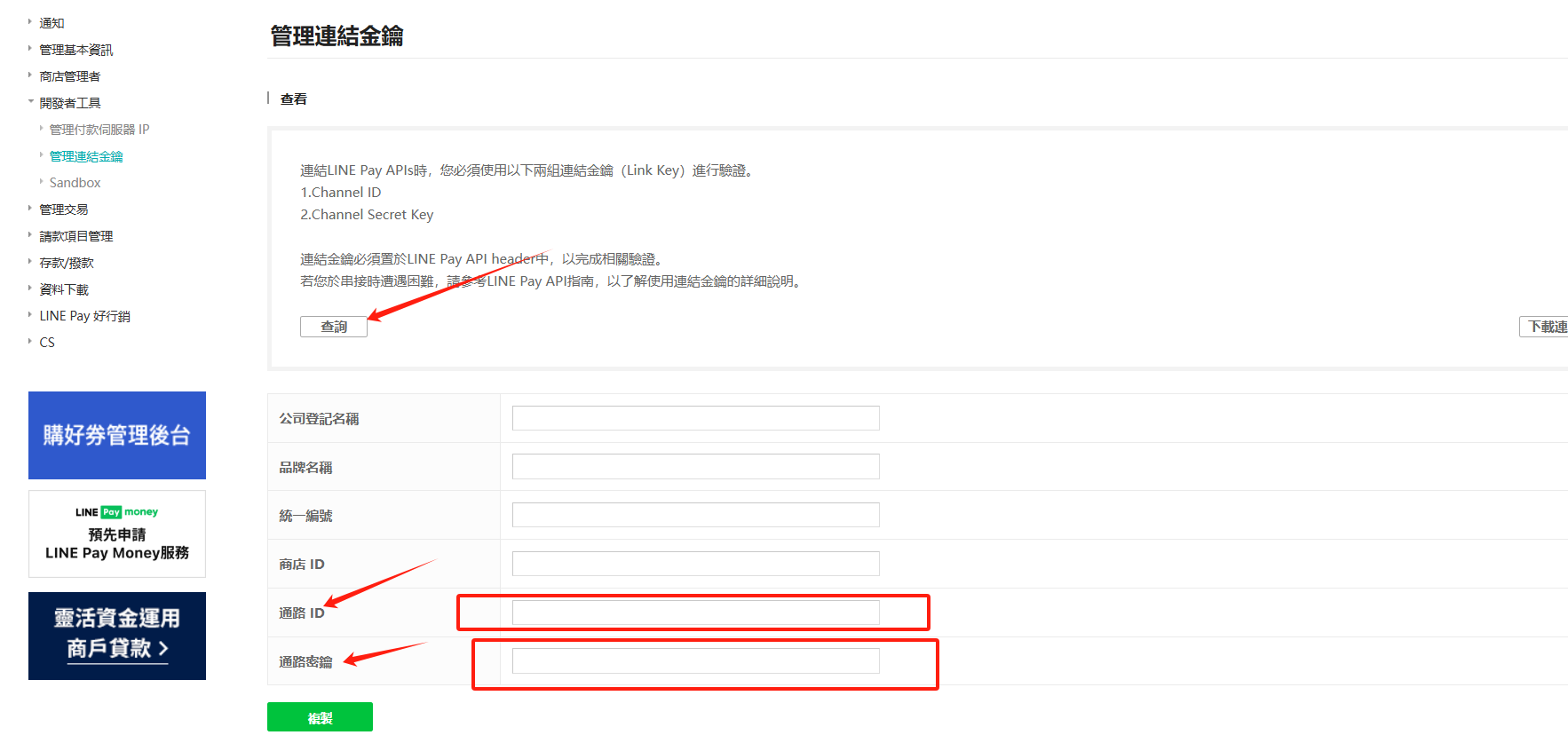Open CS menu item
Image resolution: width=1568 pixels, height=743 pixels.
[x=47, y=343]
